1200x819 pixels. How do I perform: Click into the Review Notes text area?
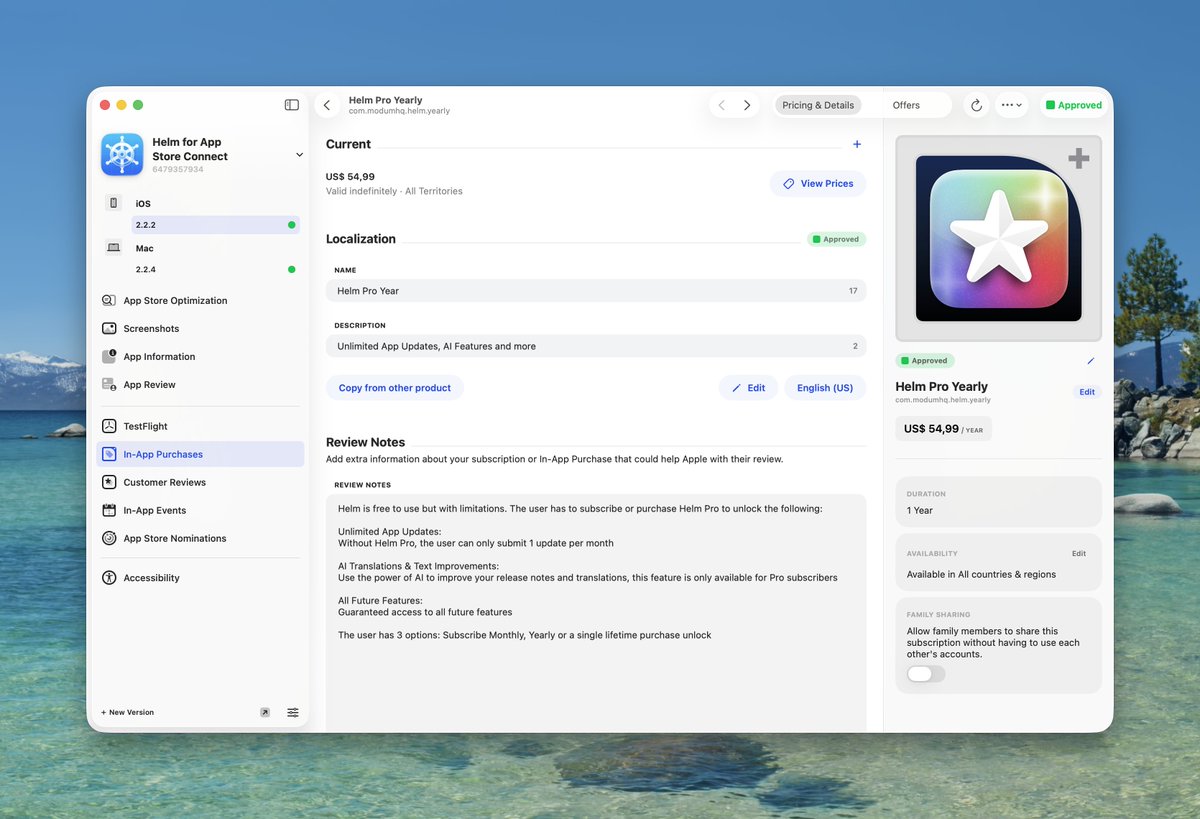pyautogui.click(x=596, y=612)
